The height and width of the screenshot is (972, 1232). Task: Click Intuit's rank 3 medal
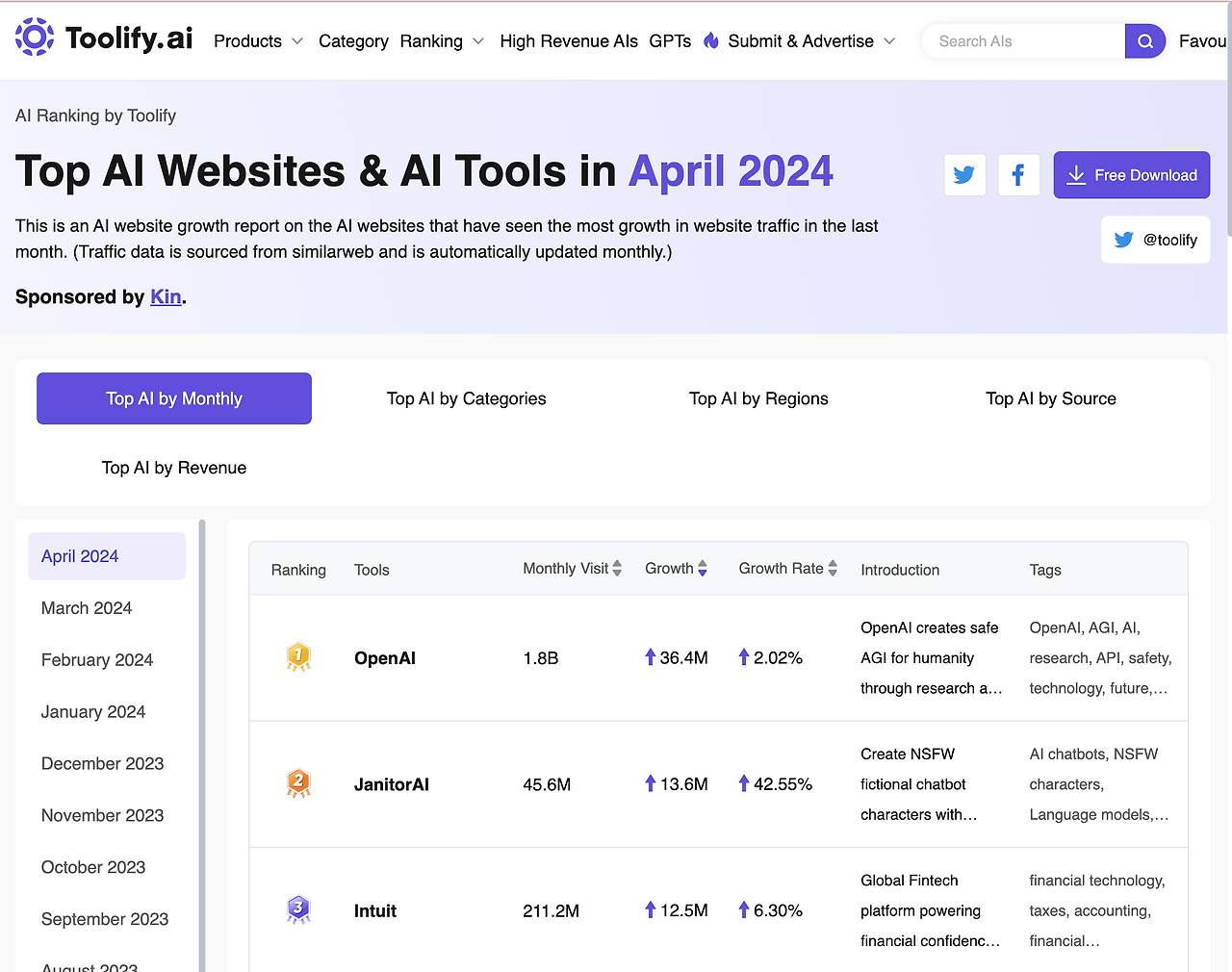click(x=298, y=910)
